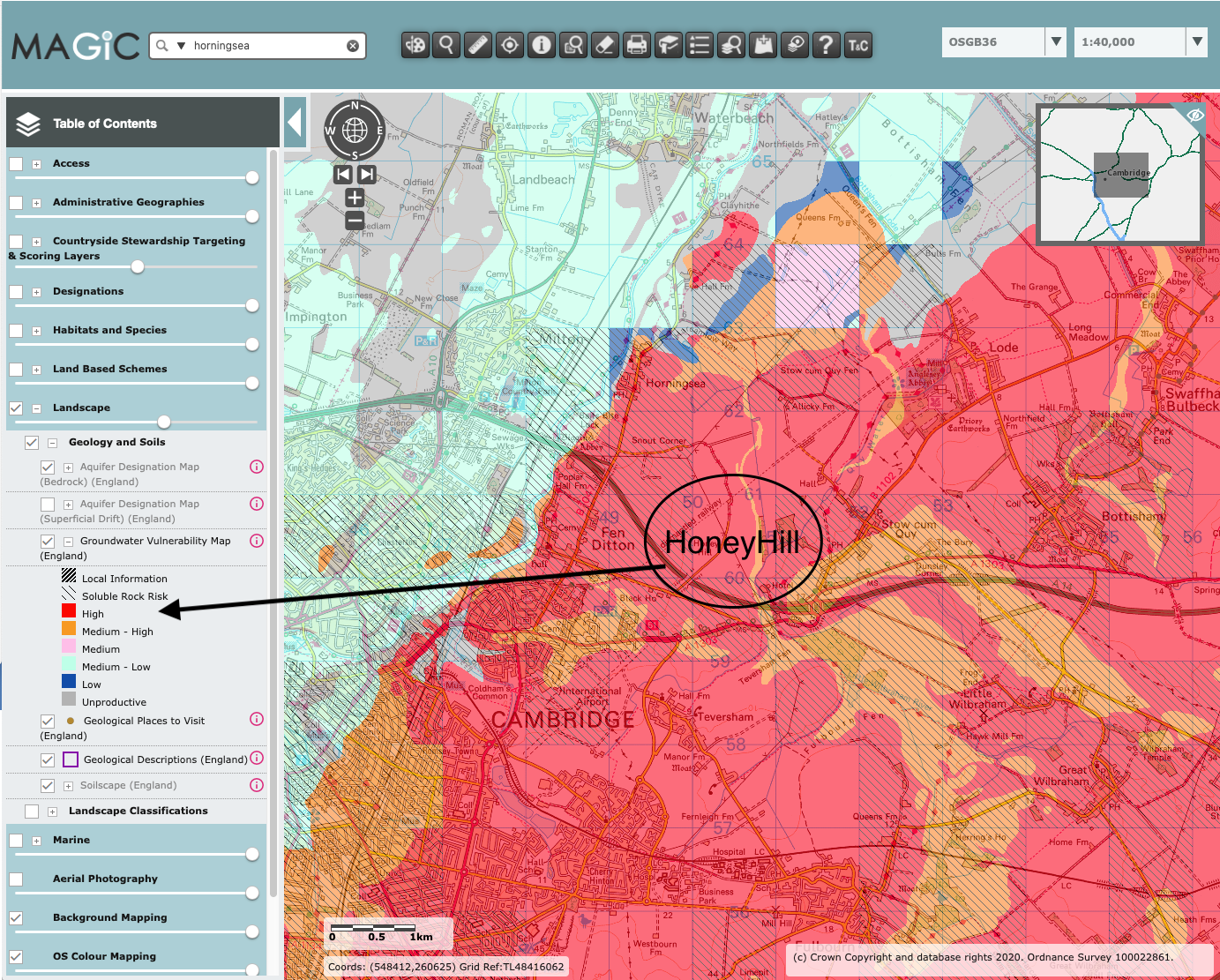This screenshot has height=980, width=1220.
Task: Open the help question mark icon
Action: pos(826,45)
